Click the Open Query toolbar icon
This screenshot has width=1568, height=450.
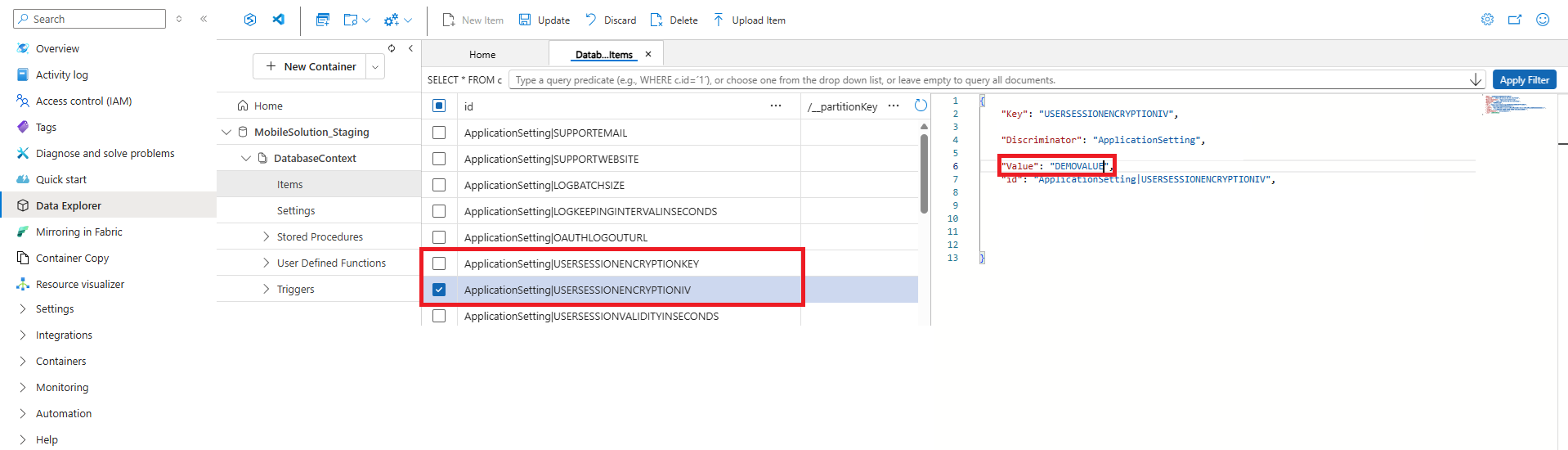tap(323, 20)
